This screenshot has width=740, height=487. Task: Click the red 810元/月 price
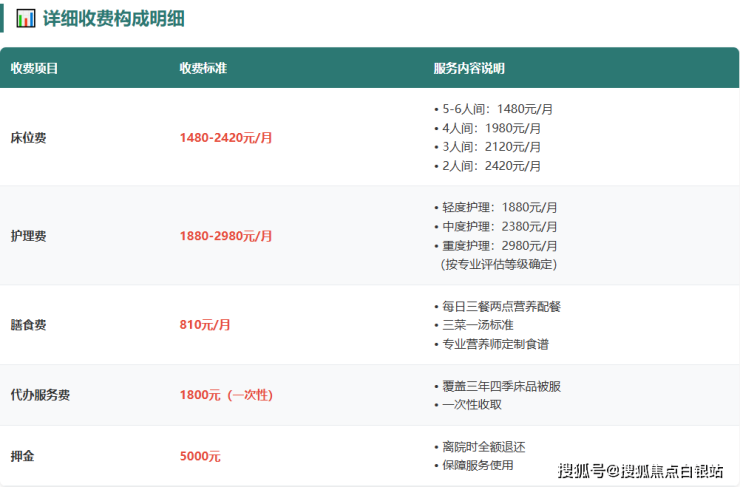[205, 325]
